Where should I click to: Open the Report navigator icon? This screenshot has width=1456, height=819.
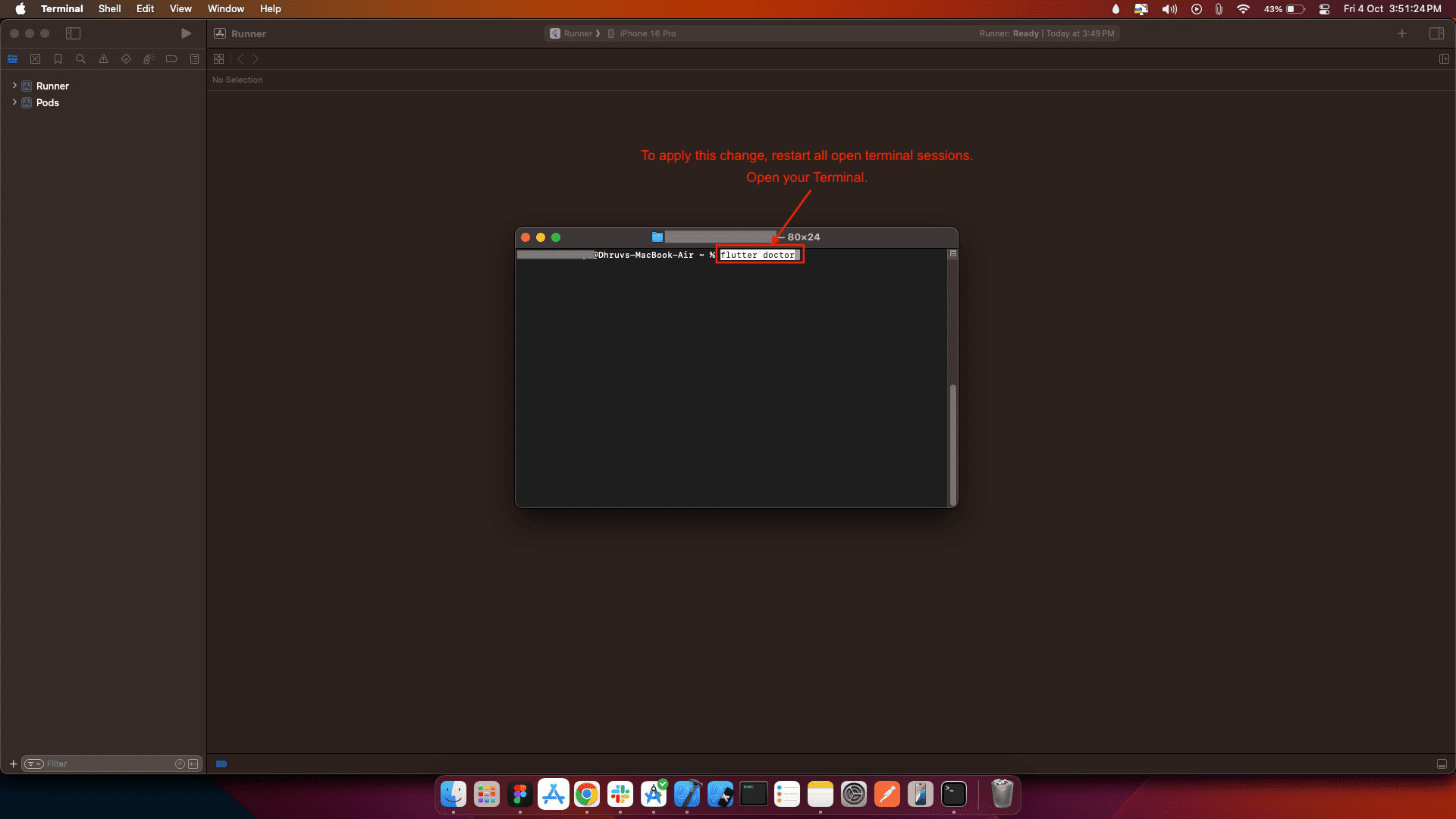194,59
